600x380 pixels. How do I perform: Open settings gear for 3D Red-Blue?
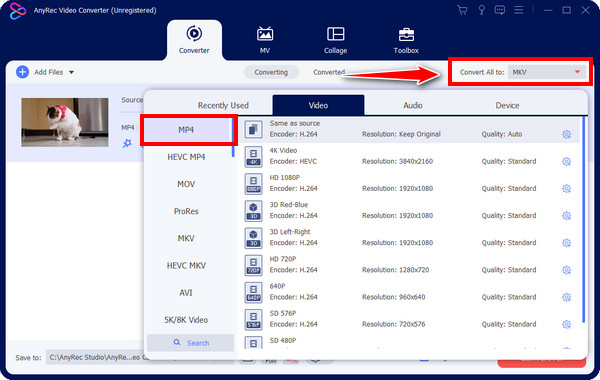pos(566,216)
